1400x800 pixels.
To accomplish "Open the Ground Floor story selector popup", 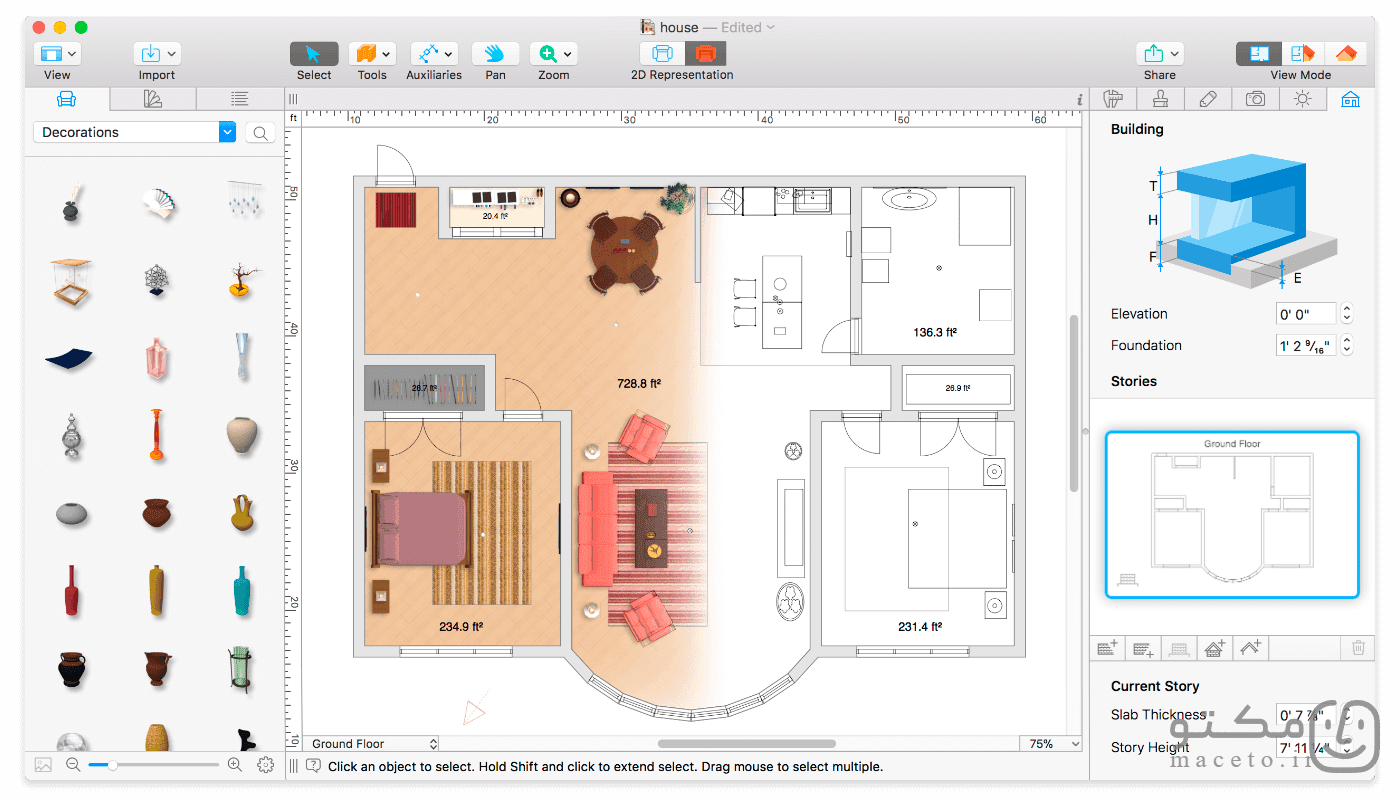I will tap(370, 744).
